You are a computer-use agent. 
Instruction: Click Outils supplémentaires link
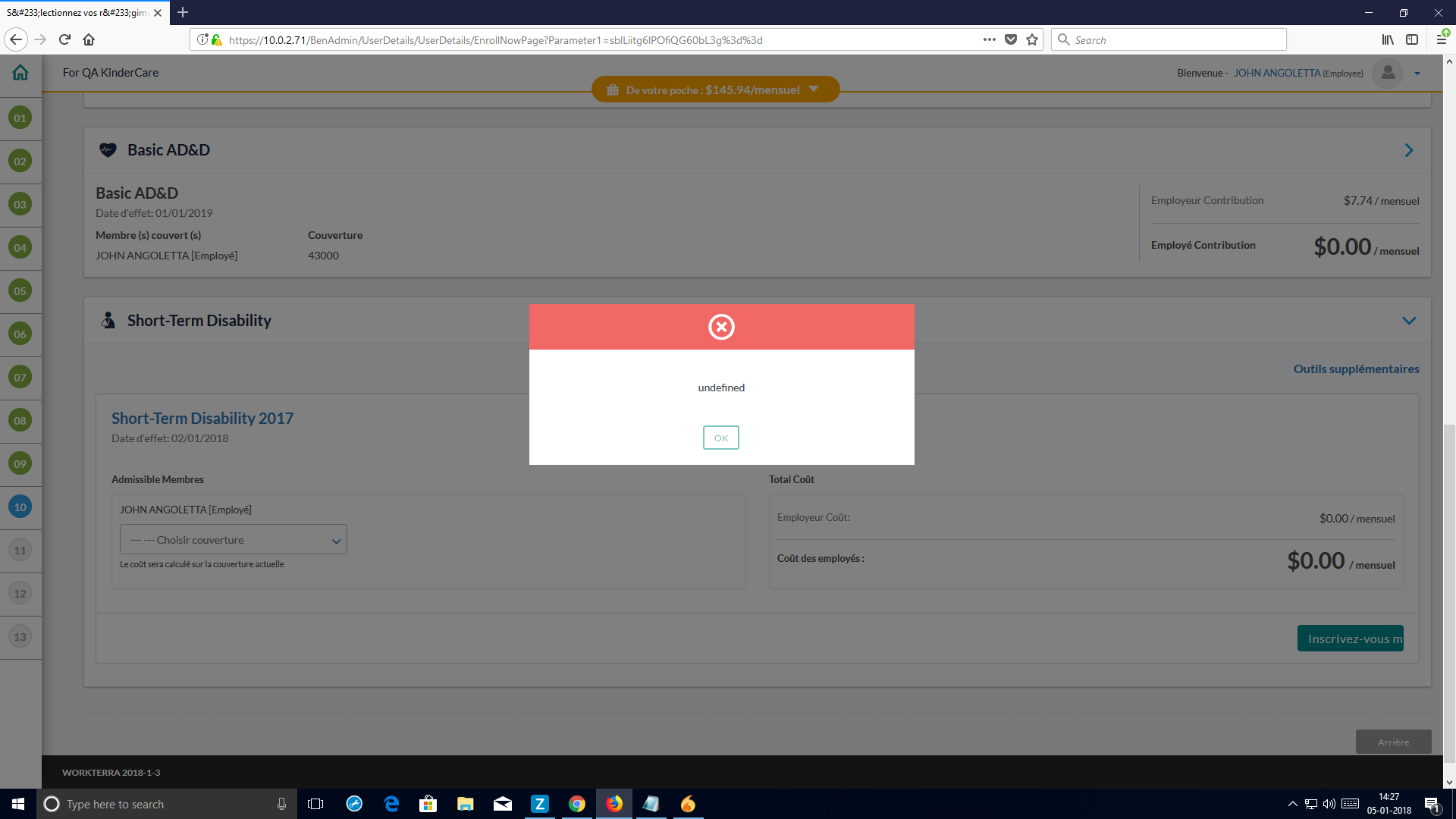point(1356,369)
